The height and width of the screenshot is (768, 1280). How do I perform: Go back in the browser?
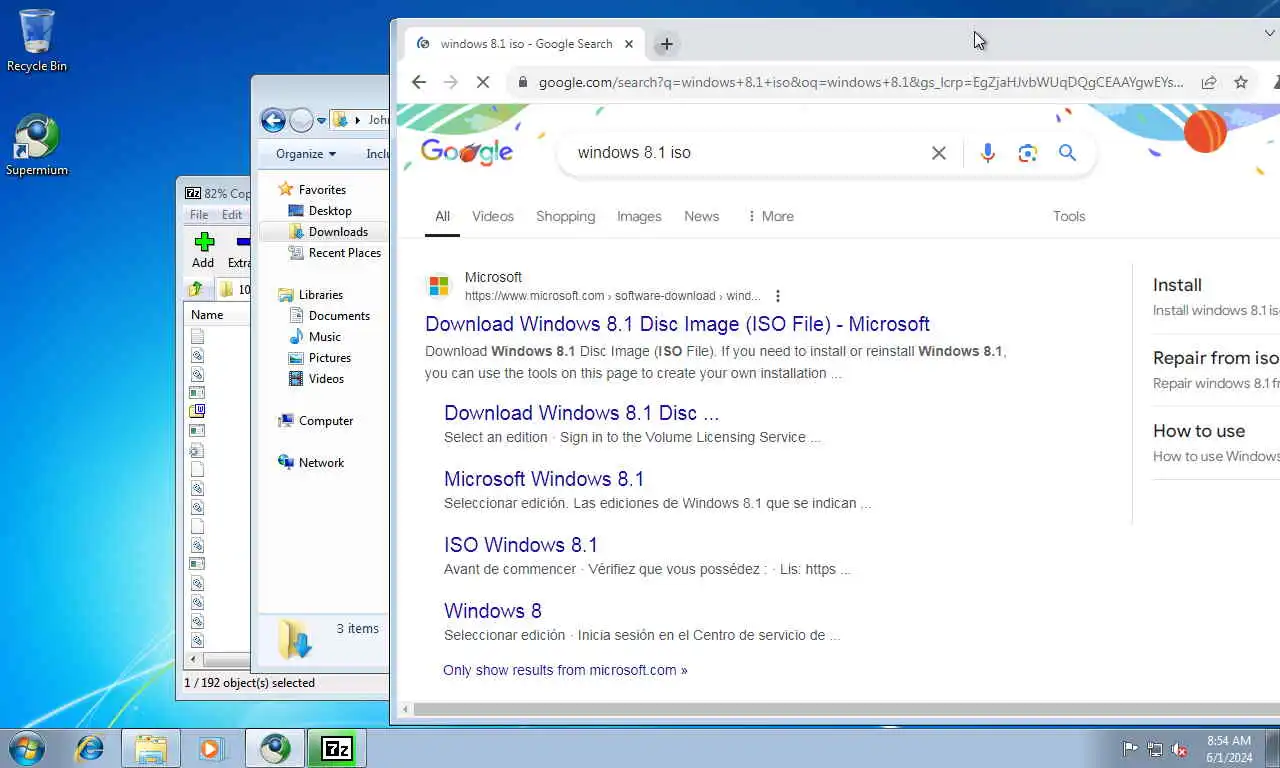click(419, 82)
